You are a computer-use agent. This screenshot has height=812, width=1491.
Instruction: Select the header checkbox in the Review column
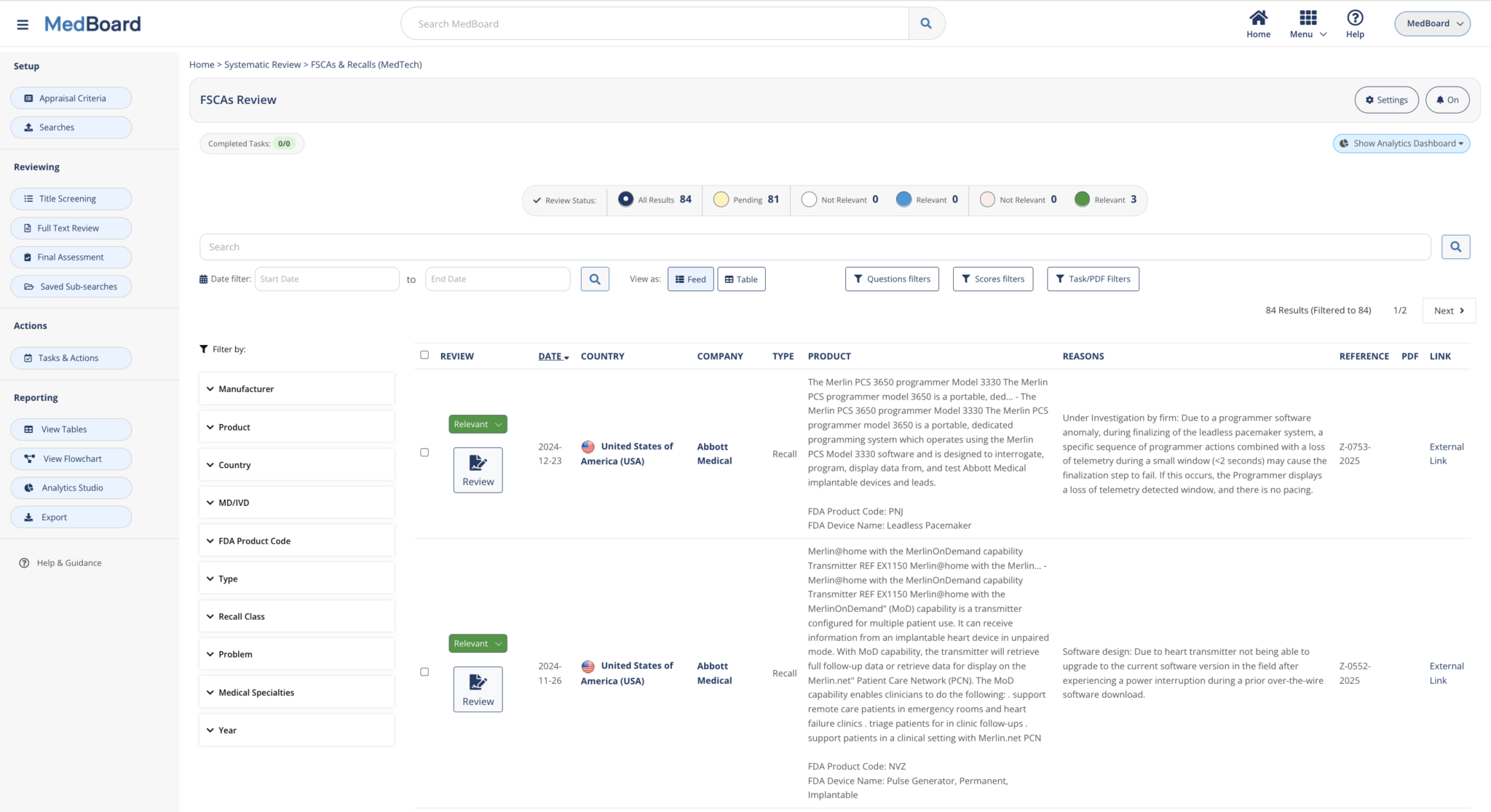424,354
